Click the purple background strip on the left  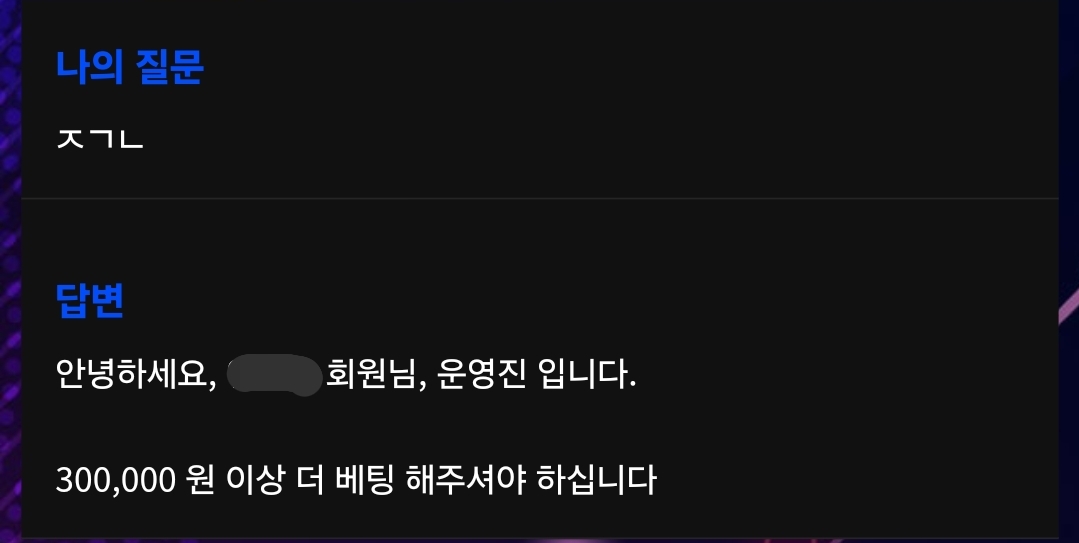[x=10, y=271]
